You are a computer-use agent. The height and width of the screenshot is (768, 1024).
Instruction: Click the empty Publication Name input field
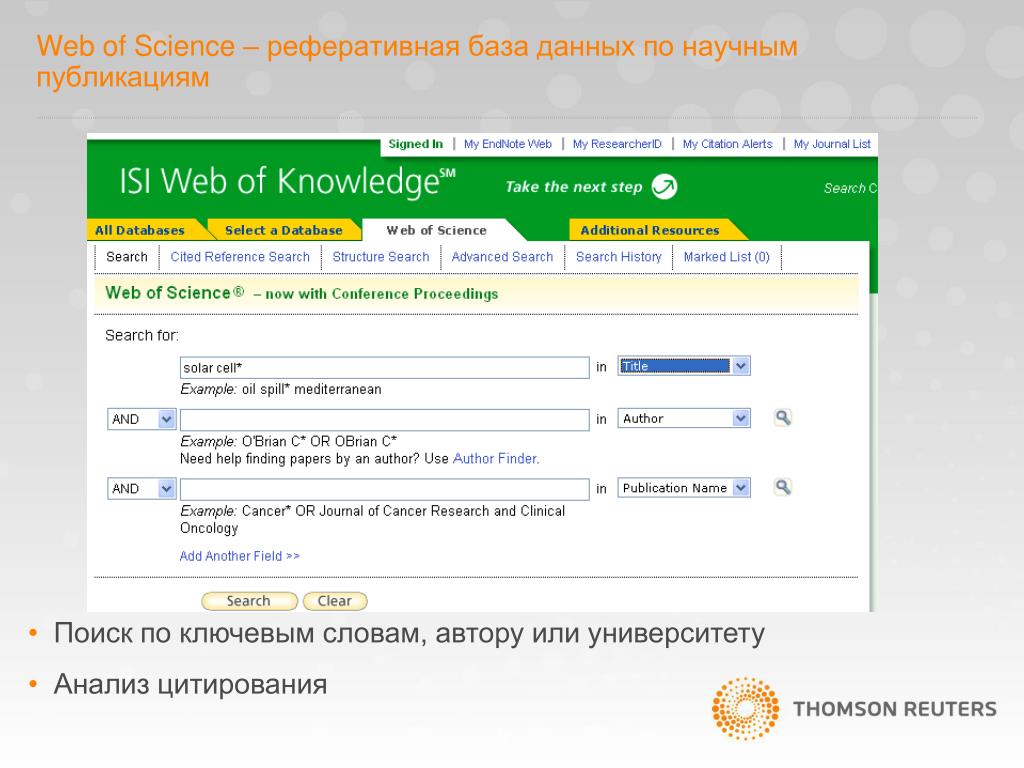tap(385, 489)
